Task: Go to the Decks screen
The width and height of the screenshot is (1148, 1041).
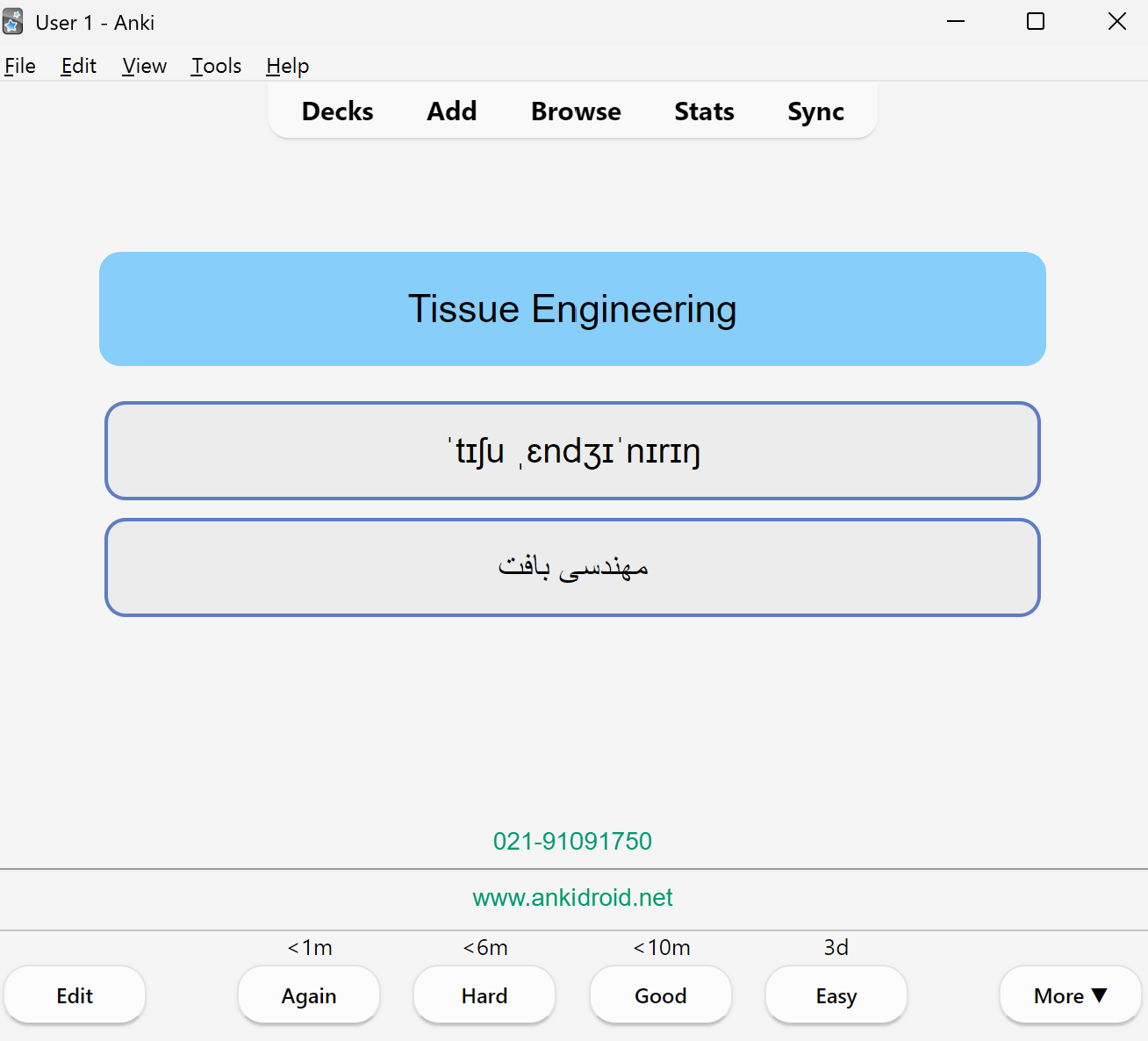Action: pyautogui.click(x=337, y=111)
